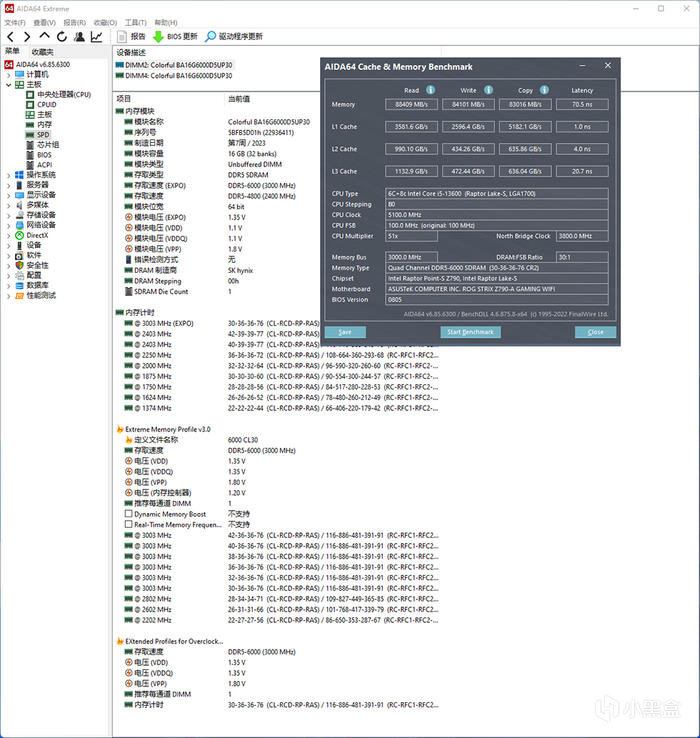700x738 pixels.
Task: Click the Read info icon in benchmark
Action: 430,89
